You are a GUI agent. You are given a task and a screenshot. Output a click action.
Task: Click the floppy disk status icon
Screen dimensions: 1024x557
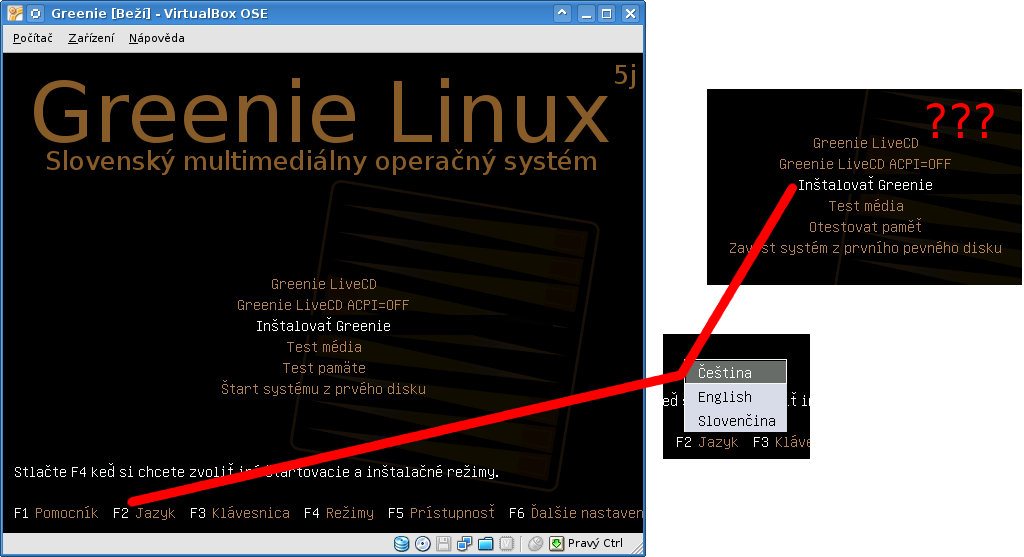[x=443, y=543]
